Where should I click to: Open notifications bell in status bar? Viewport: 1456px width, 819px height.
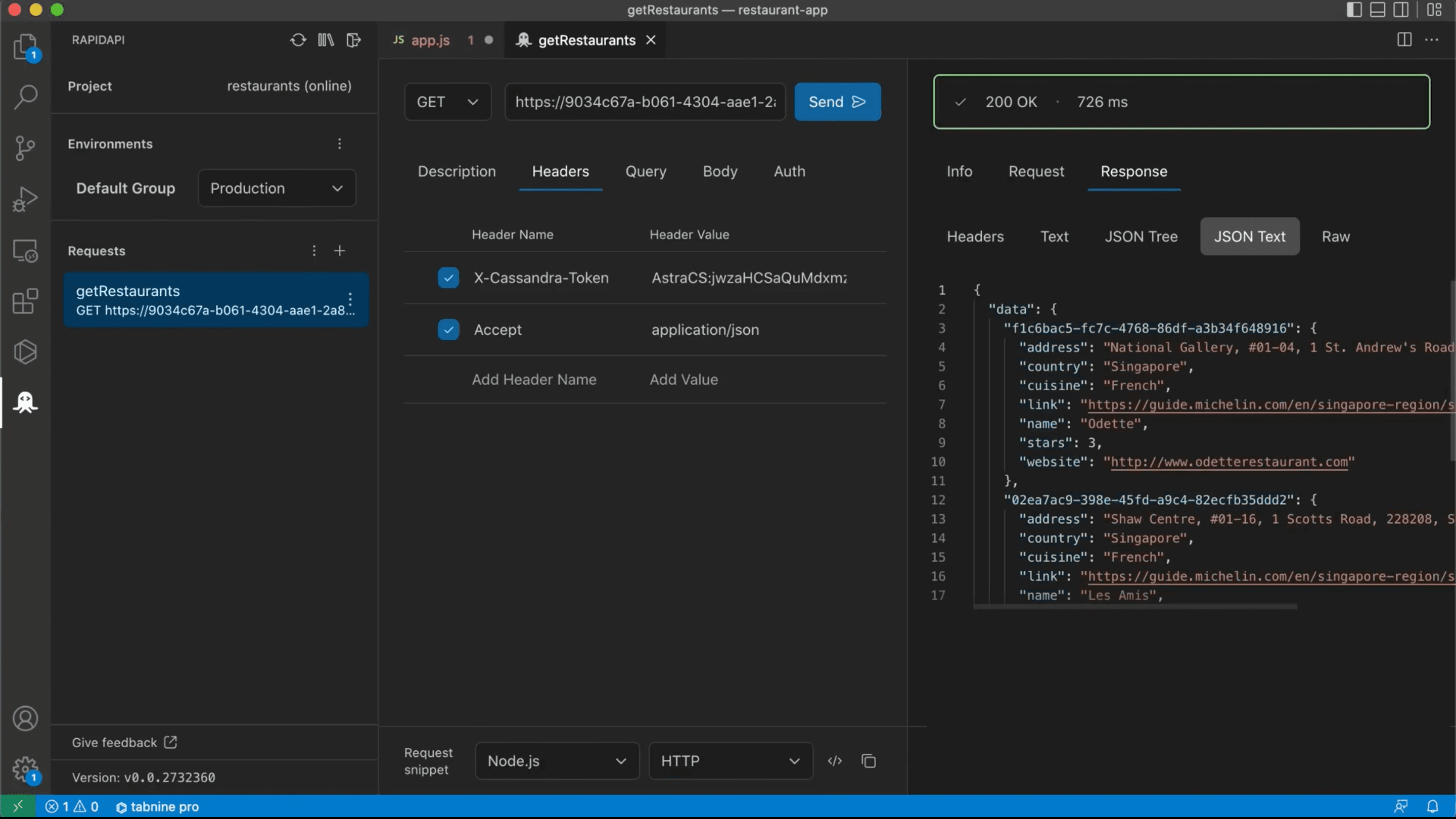1432,806
